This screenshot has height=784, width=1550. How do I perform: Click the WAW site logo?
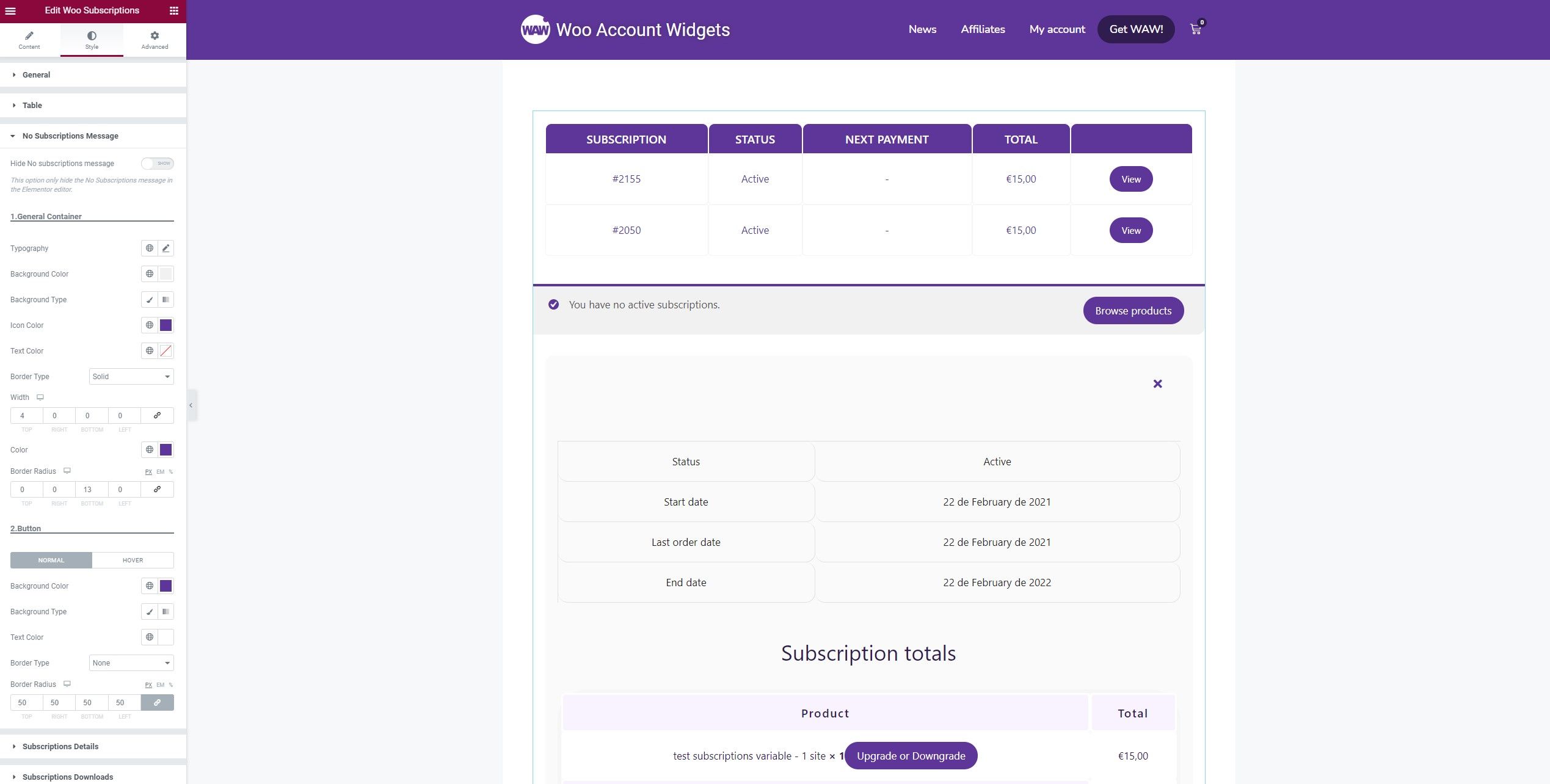click(x=535, y=29)
